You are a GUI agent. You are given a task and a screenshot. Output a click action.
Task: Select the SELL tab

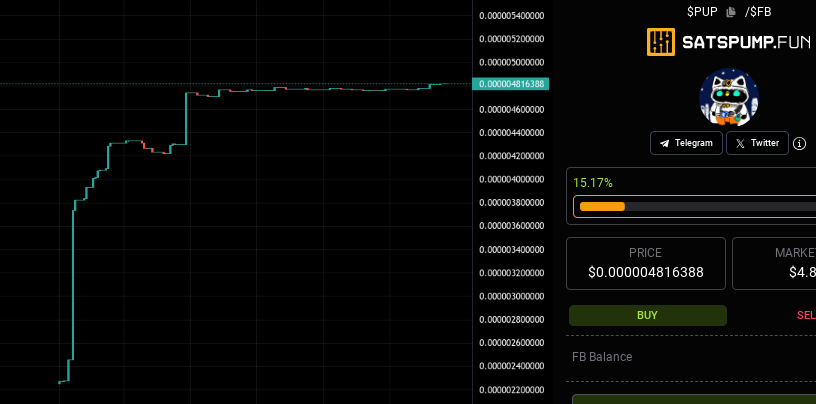click(x=806, y=315)
